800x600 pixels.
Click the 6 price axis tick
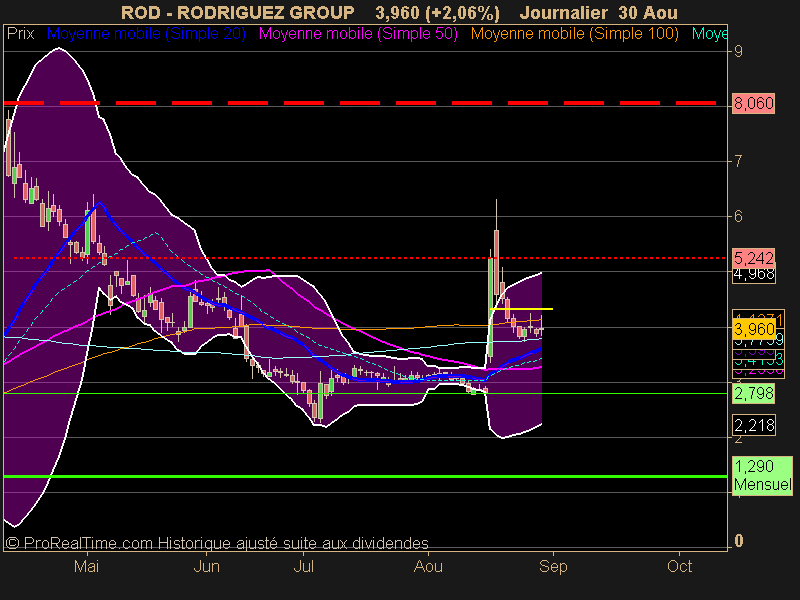738,216
